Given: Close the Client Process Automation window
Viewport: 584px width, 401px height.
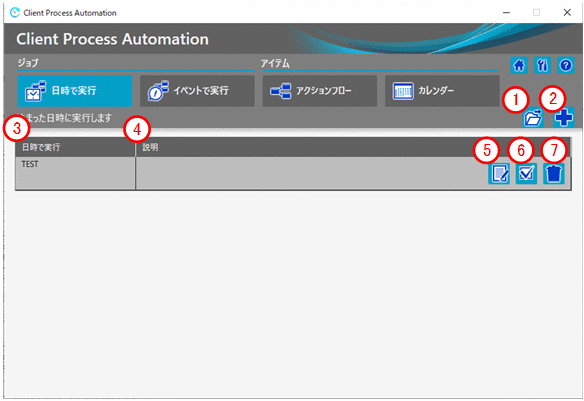Looking at the screenshot, I should pos(567,13).
